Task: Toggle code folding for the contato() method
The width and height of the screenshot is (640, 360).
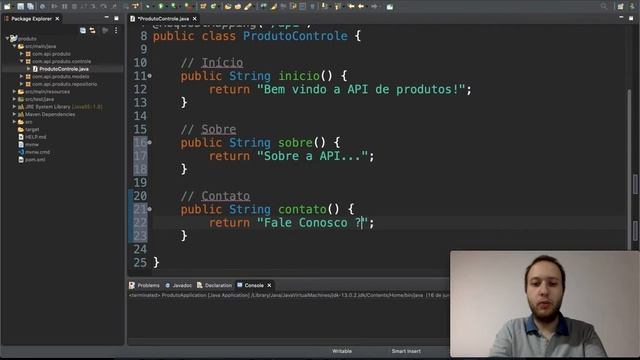Action: [x=150, y=209]
